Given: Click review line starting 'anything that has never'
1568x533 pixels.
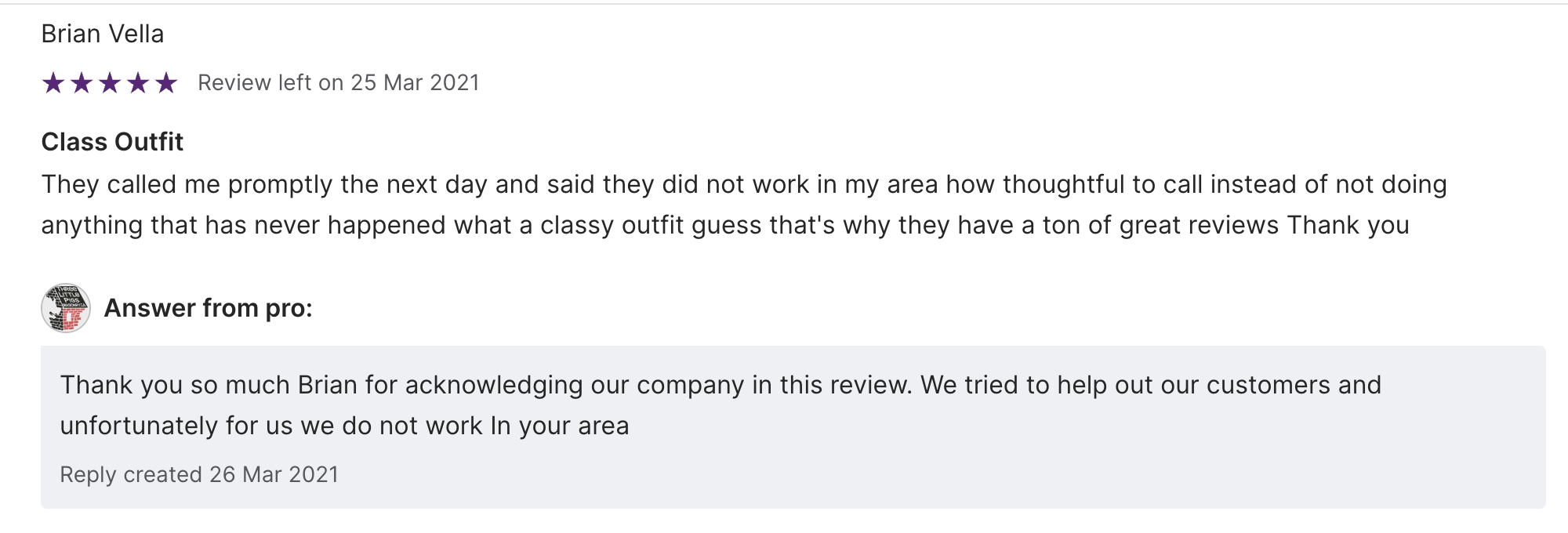Looking at the screenshot, I should tap(724, 226).
